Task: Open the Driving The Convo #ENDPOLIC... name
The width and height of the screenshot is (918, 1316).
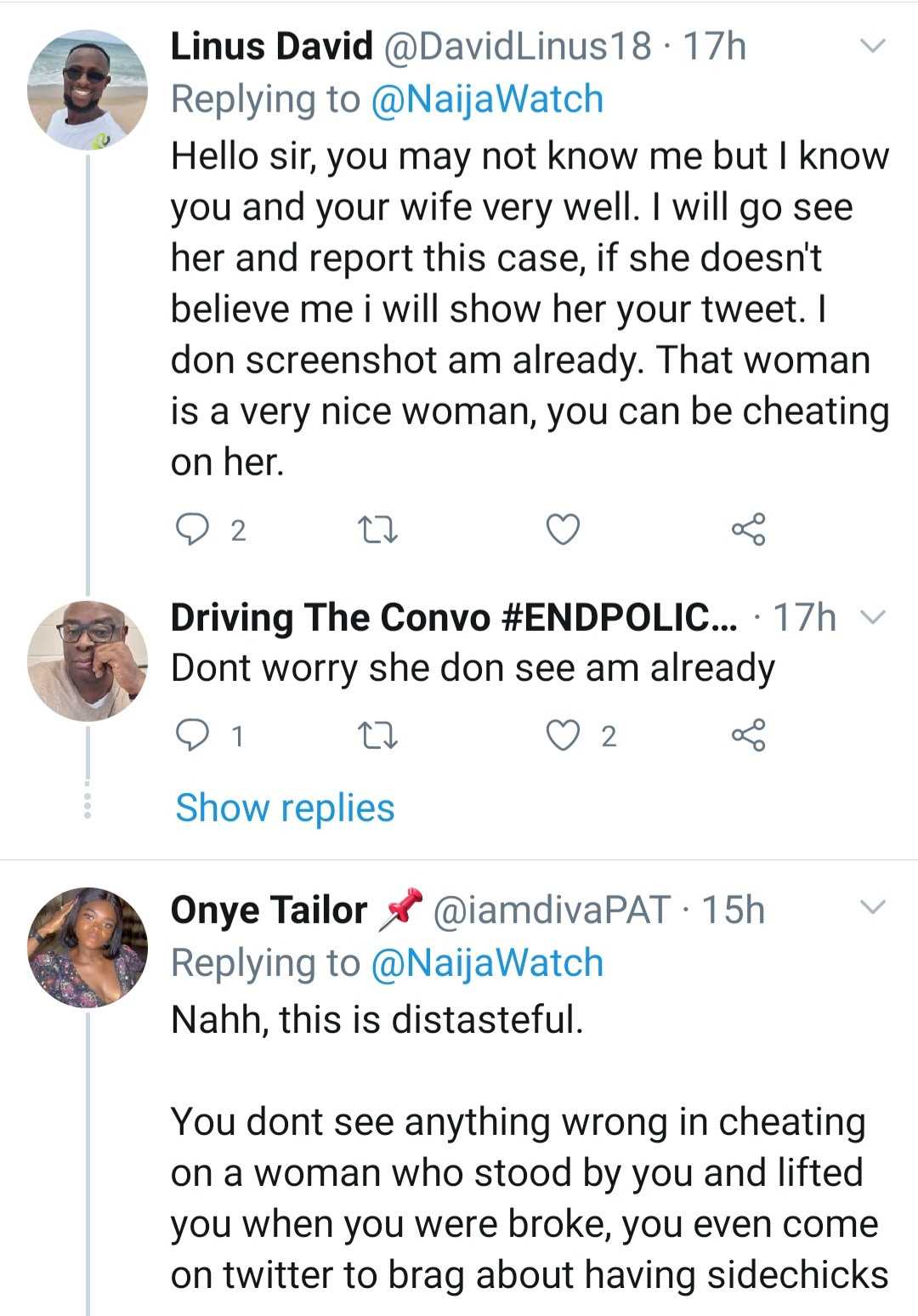Action: coord(454,617)
